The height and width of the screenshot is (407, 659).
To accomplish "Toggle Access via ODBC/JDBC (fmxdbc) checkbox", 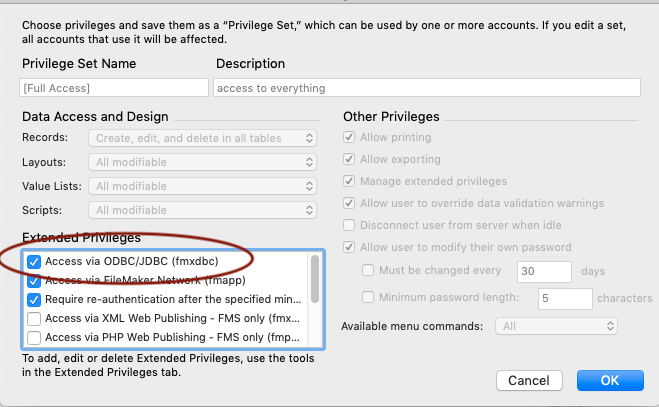I will pos(34,262).
